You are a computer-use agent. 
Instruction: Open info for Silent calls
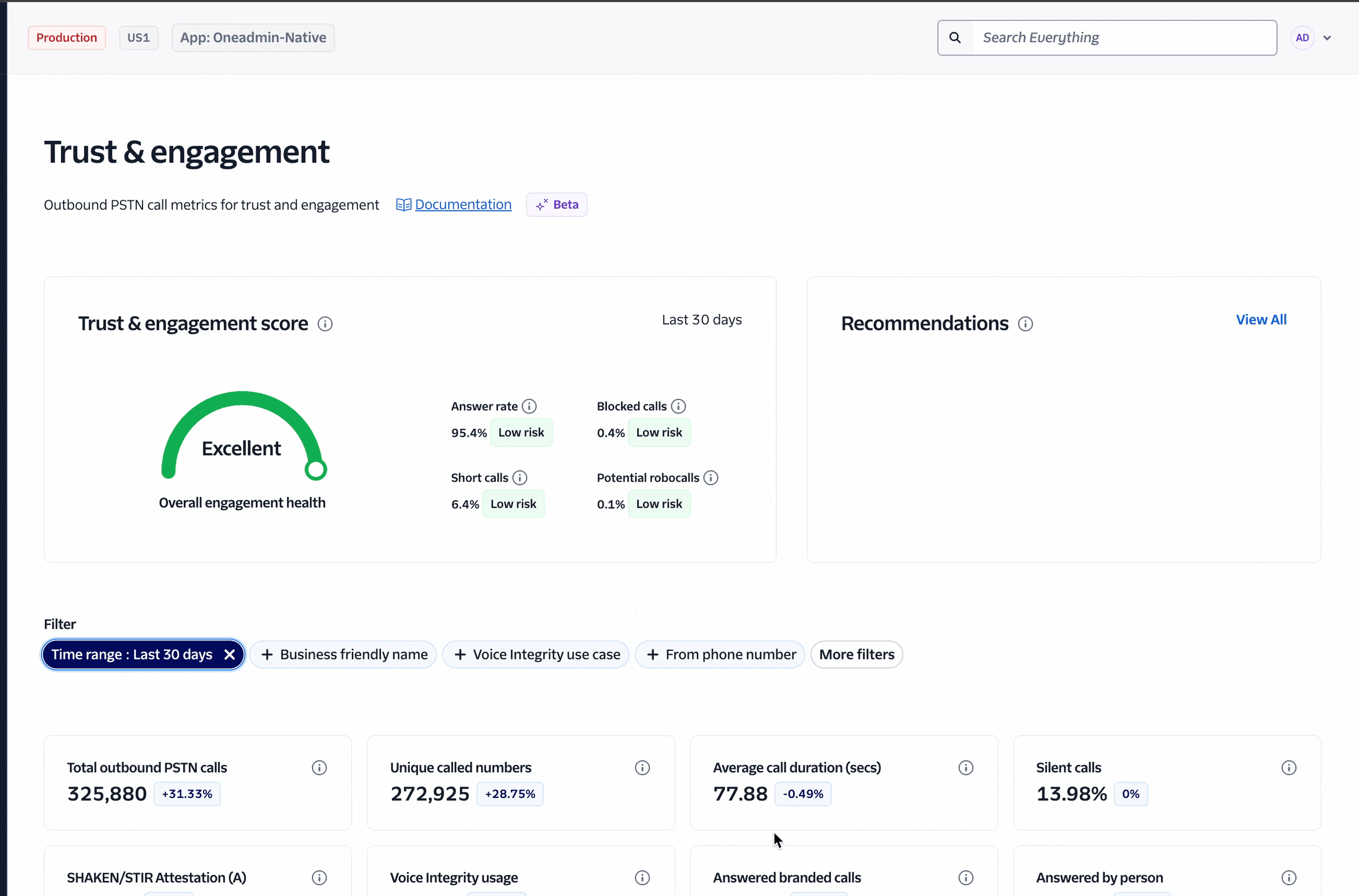coord(1289,768)
